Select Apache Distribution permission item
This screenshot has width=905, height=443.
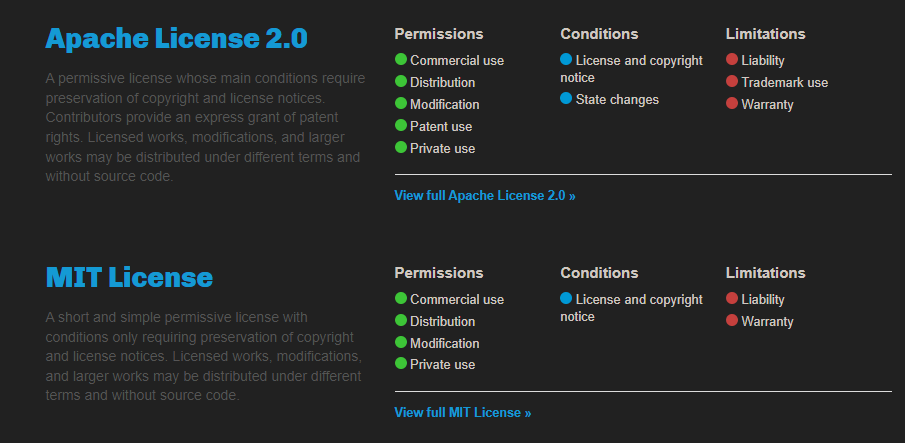pos(442,82)
